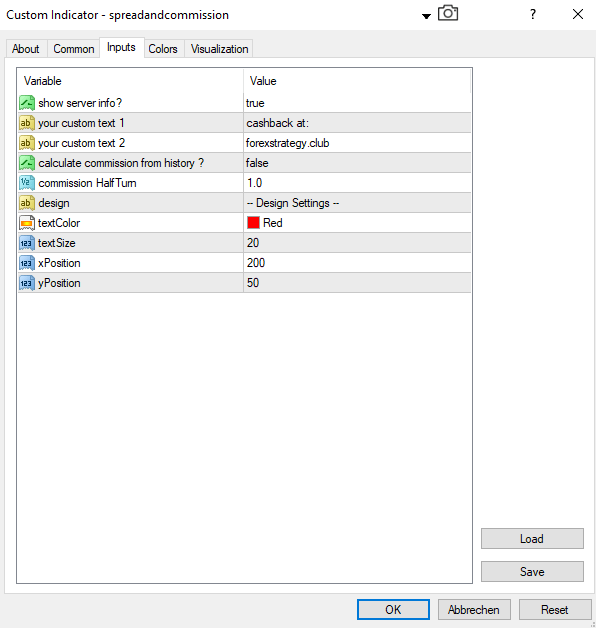Toggle the show server info true value
The width and height of the screenshot is (596, 628).
(357, 103)
